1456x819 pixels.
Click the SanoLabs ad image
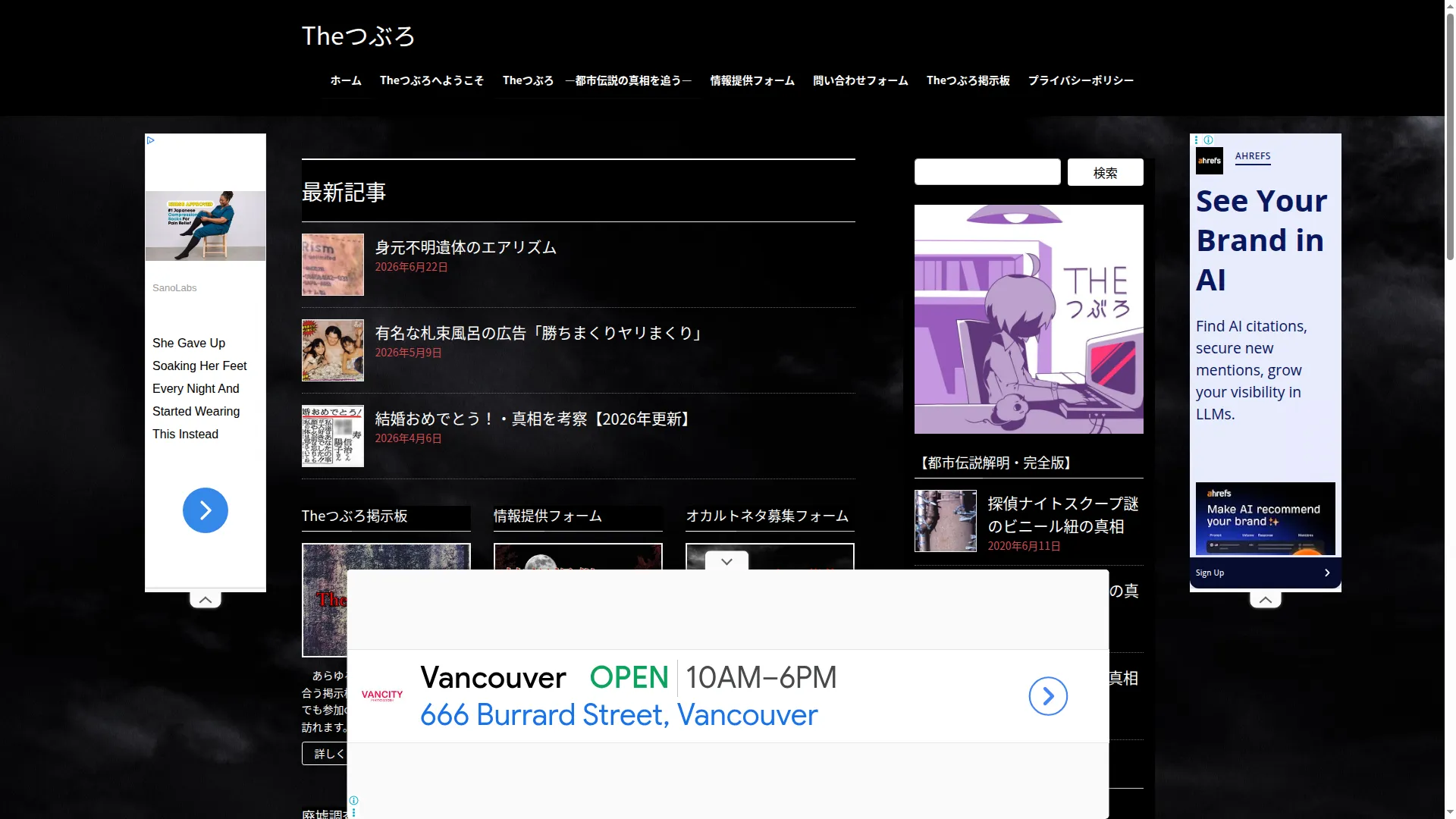pyautogui.click(x=206, y=226)
